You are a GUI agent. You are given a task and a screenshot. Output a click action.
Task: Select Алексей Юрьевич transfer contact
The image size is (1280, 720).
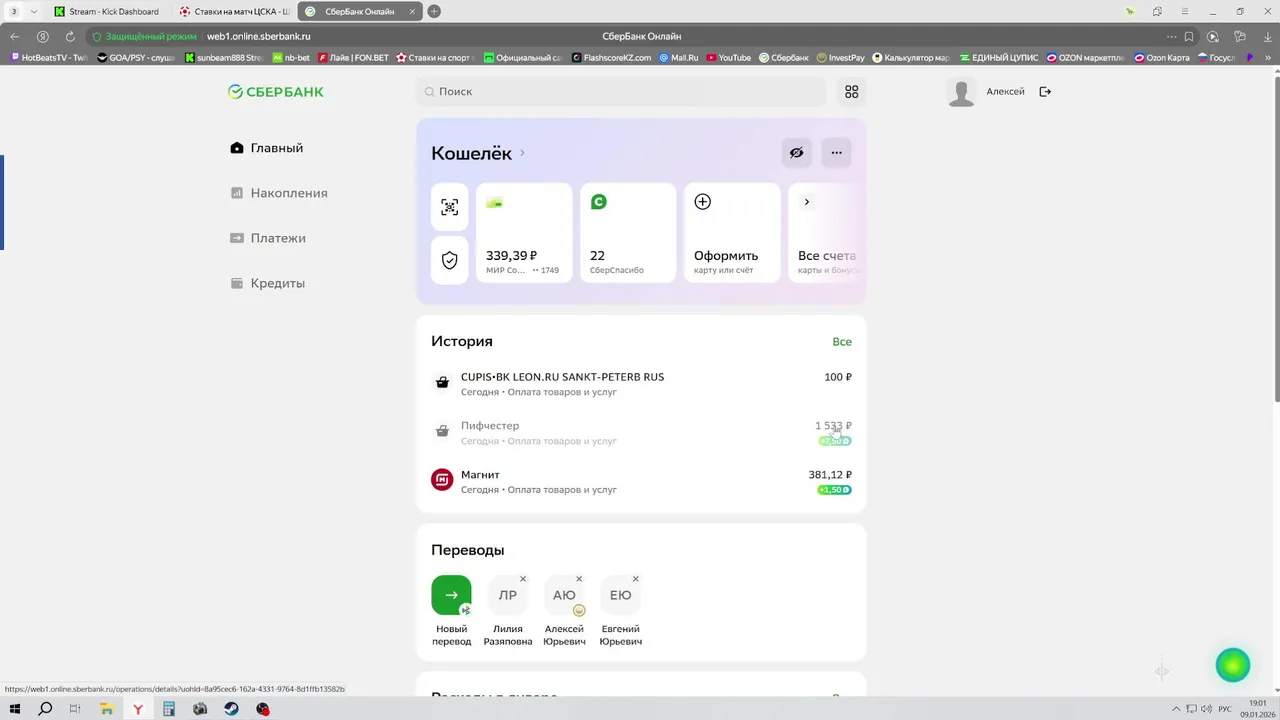[x=564, y=611]
